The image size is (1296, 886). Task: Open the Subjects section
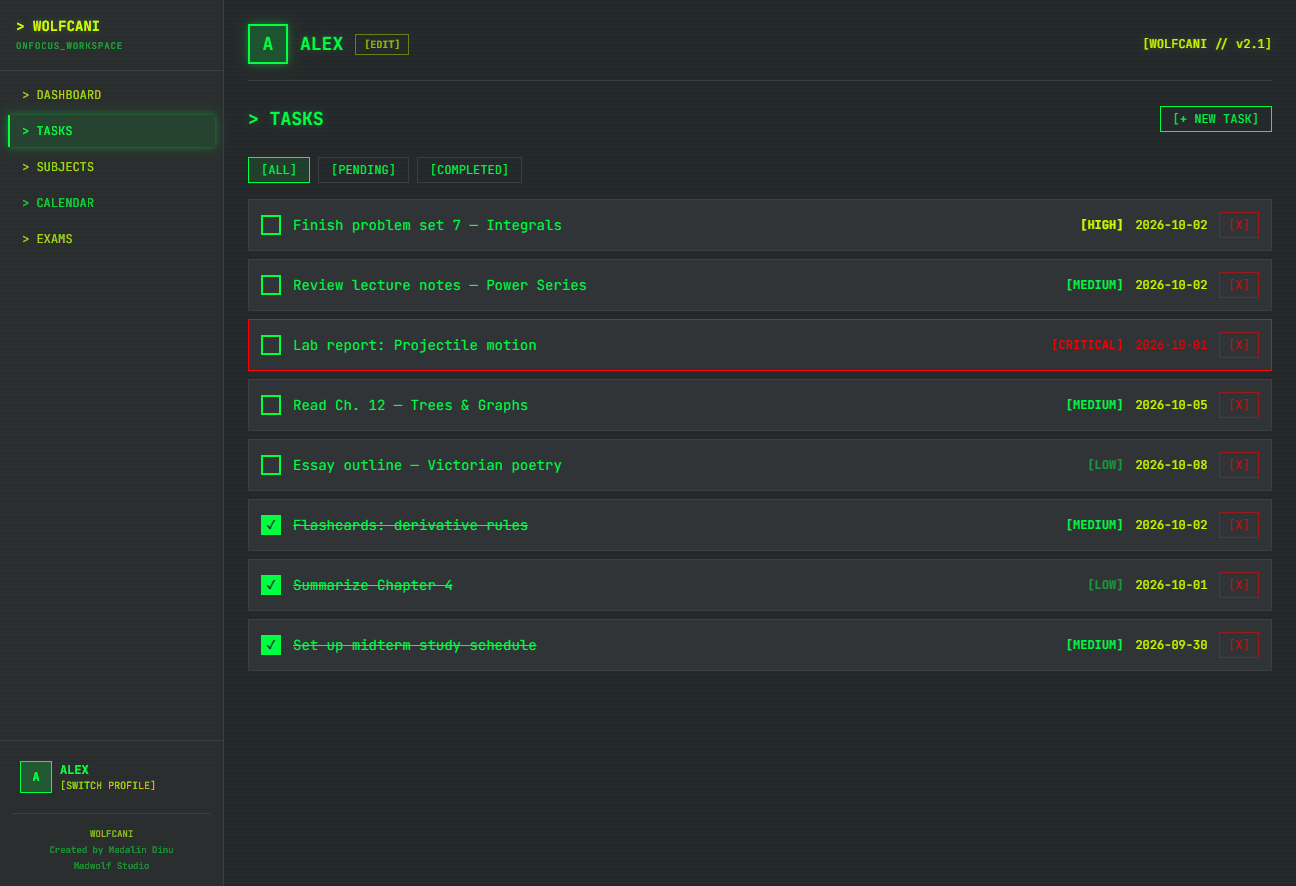(x=112, y=167)
